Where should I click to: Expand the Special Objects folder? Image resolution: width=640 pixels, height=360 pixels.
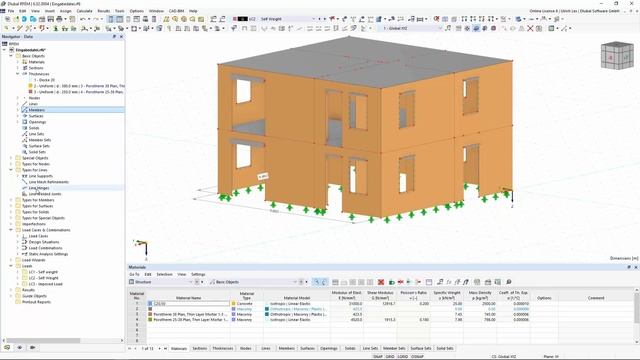click(11, 158)
